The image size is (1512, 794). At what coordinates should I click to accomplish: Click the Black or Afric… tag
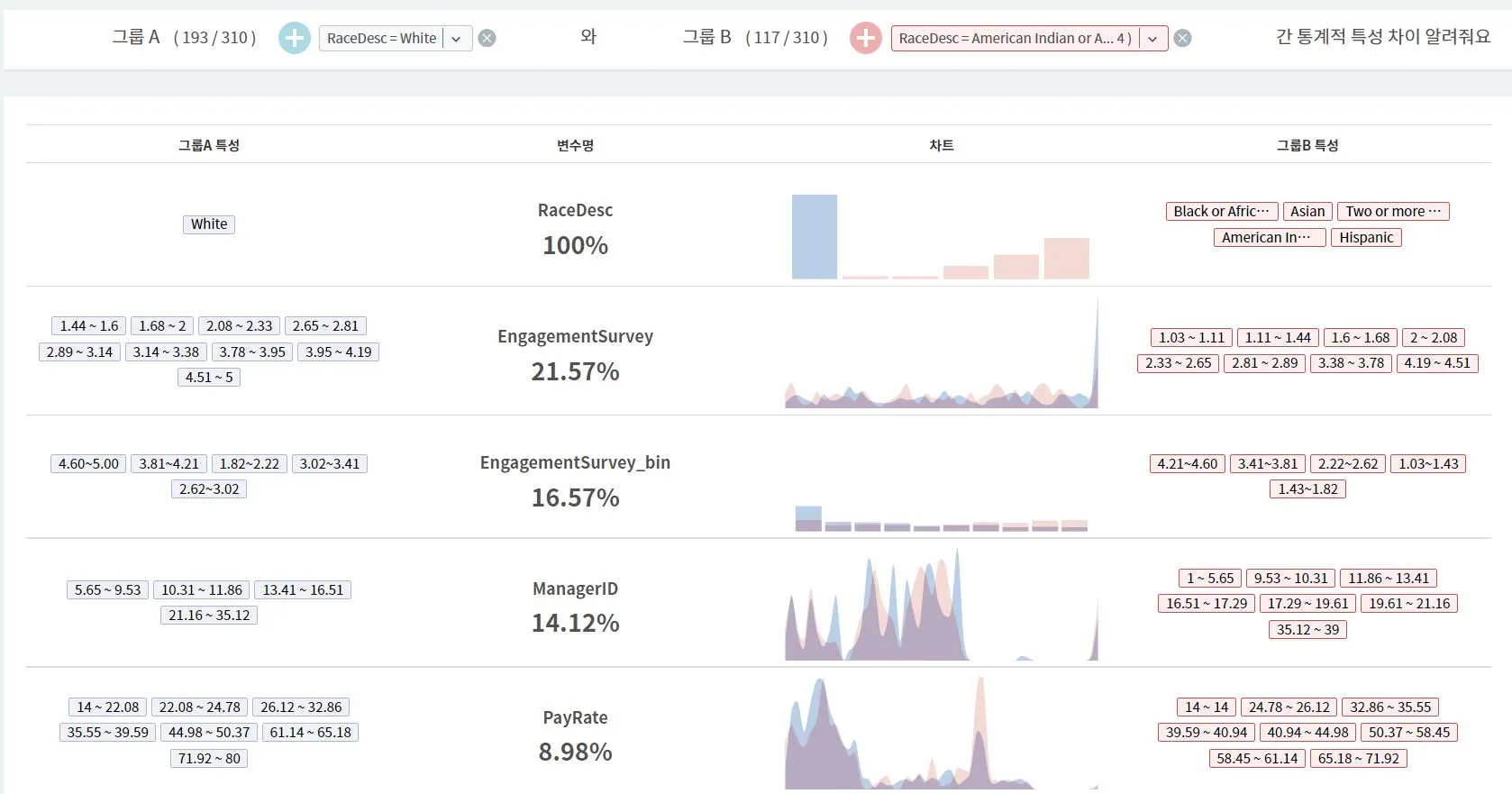pos(1221,211)
